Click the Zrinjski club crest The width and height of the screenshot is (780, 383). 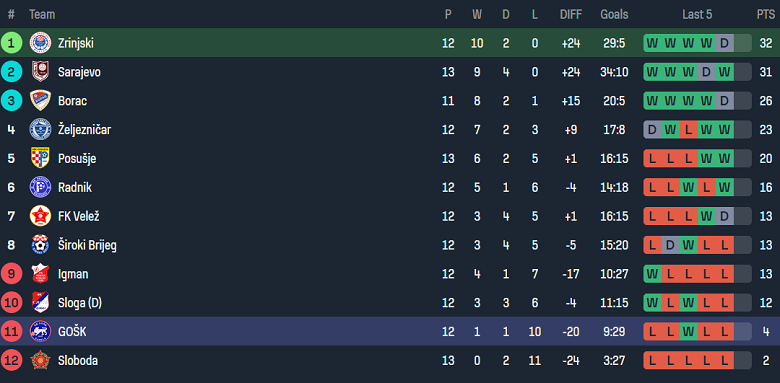[40, 43]
